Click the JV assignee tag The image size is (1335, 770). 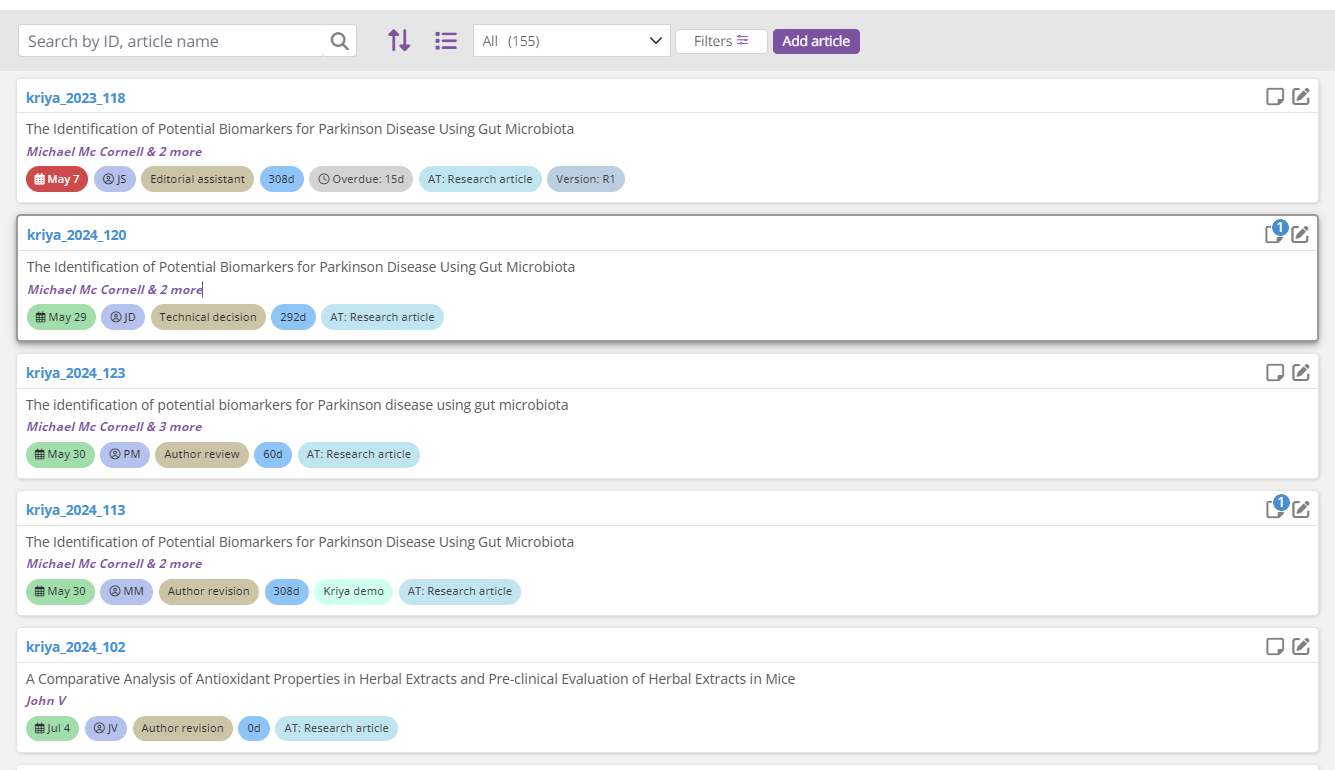(106, 728)
